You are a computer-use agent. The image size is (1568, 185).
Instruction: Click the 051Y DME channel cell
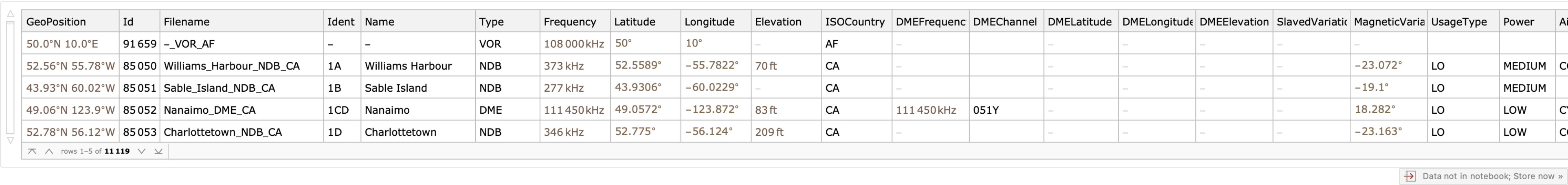pyautogui.click(x=986, y=110)
